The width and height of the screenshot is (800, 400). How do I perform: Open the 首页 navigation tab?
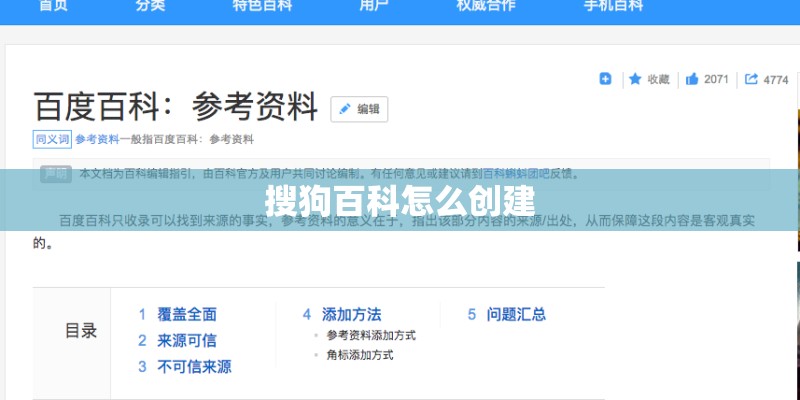pyautogui.click(x=53, y=6)
